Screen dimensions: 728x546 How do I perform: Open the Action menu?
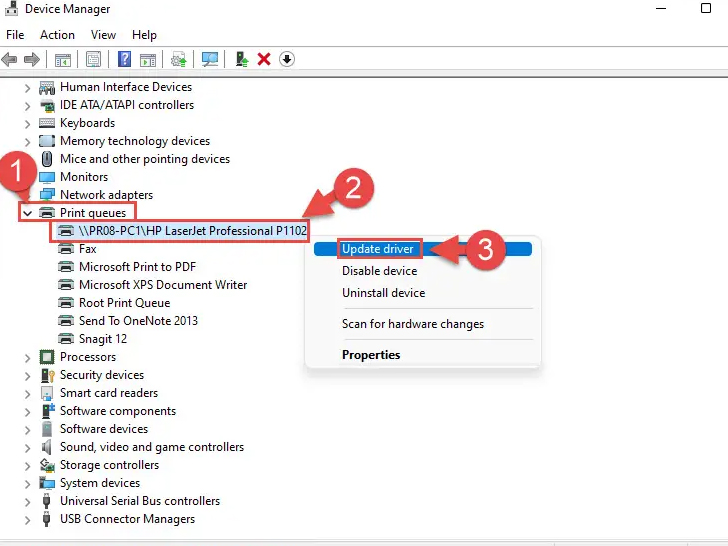[x=57, y=35]
